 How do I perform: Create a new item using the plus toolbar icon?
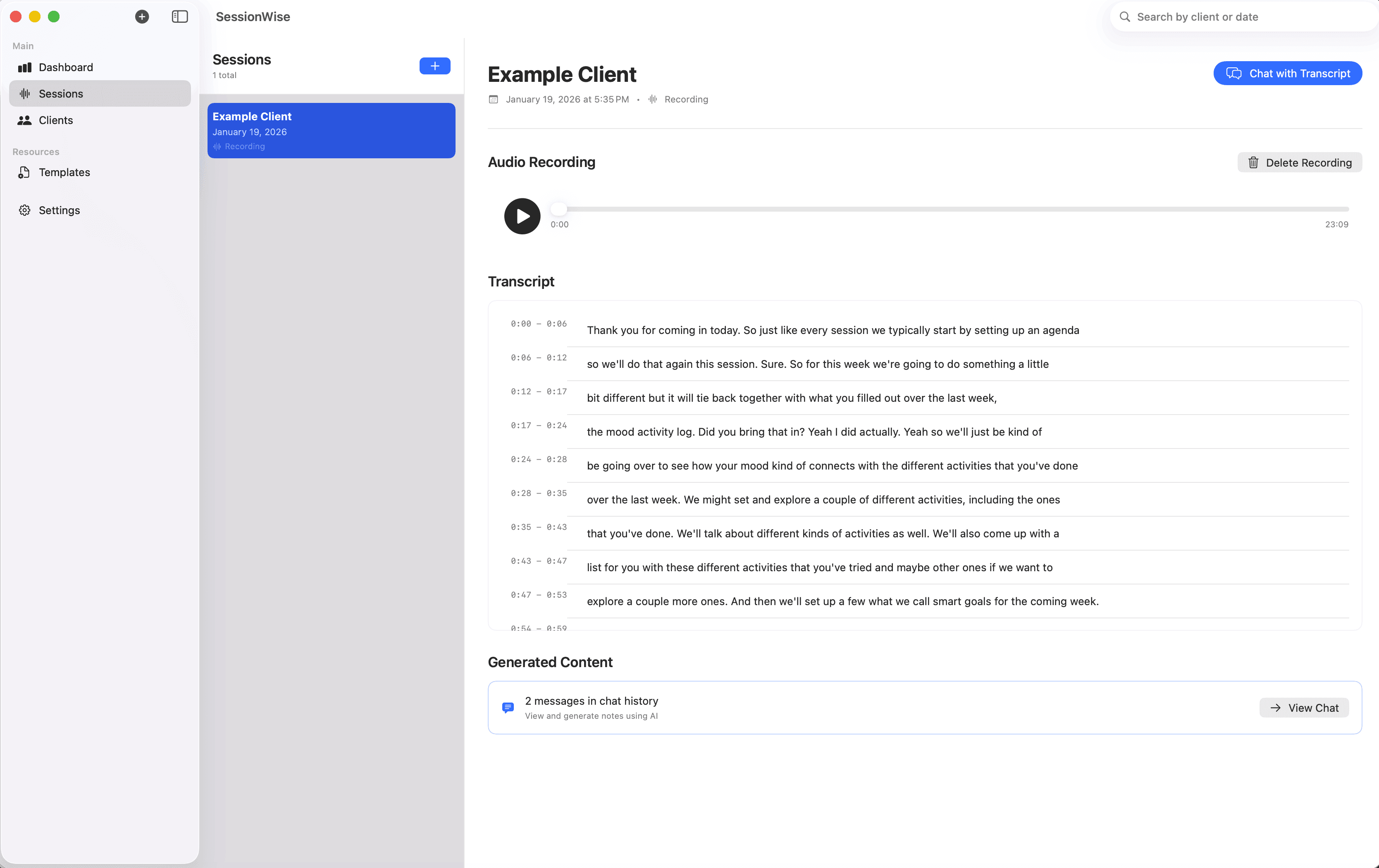(x=142, y=17)
